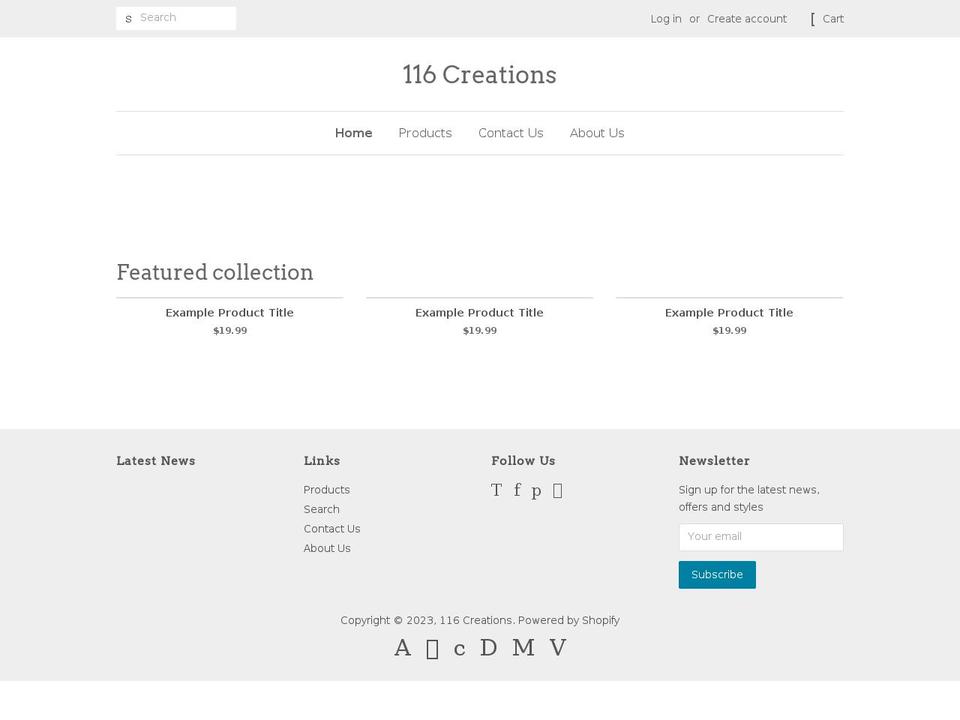Open the Cart link in header
Image resolution: width=960 pixels, height=720 pixels.
pyautogui.click(x=833, y=19)
